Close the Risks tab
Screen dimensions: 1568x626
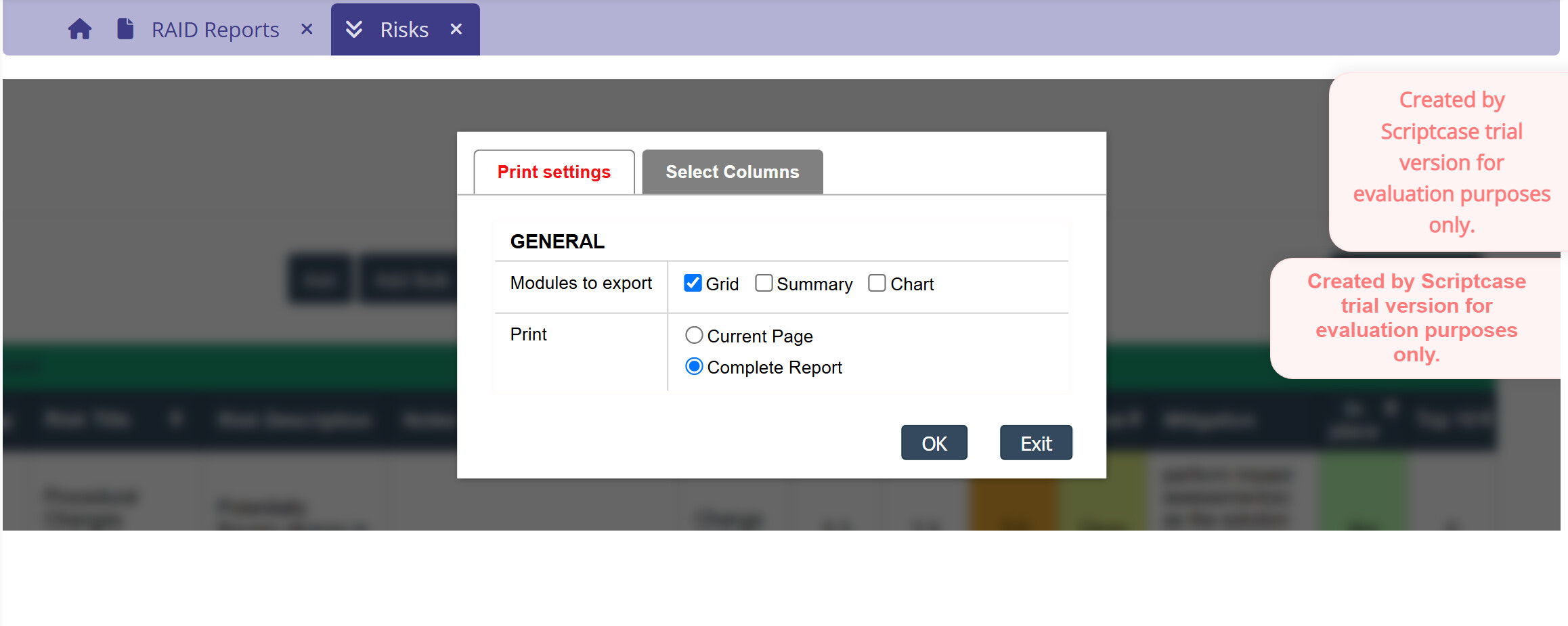coord(456,29)
